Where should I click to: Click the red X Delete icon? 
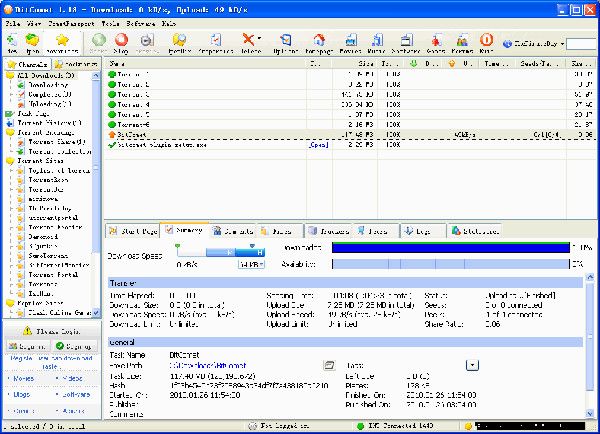[x=248, y=39]
